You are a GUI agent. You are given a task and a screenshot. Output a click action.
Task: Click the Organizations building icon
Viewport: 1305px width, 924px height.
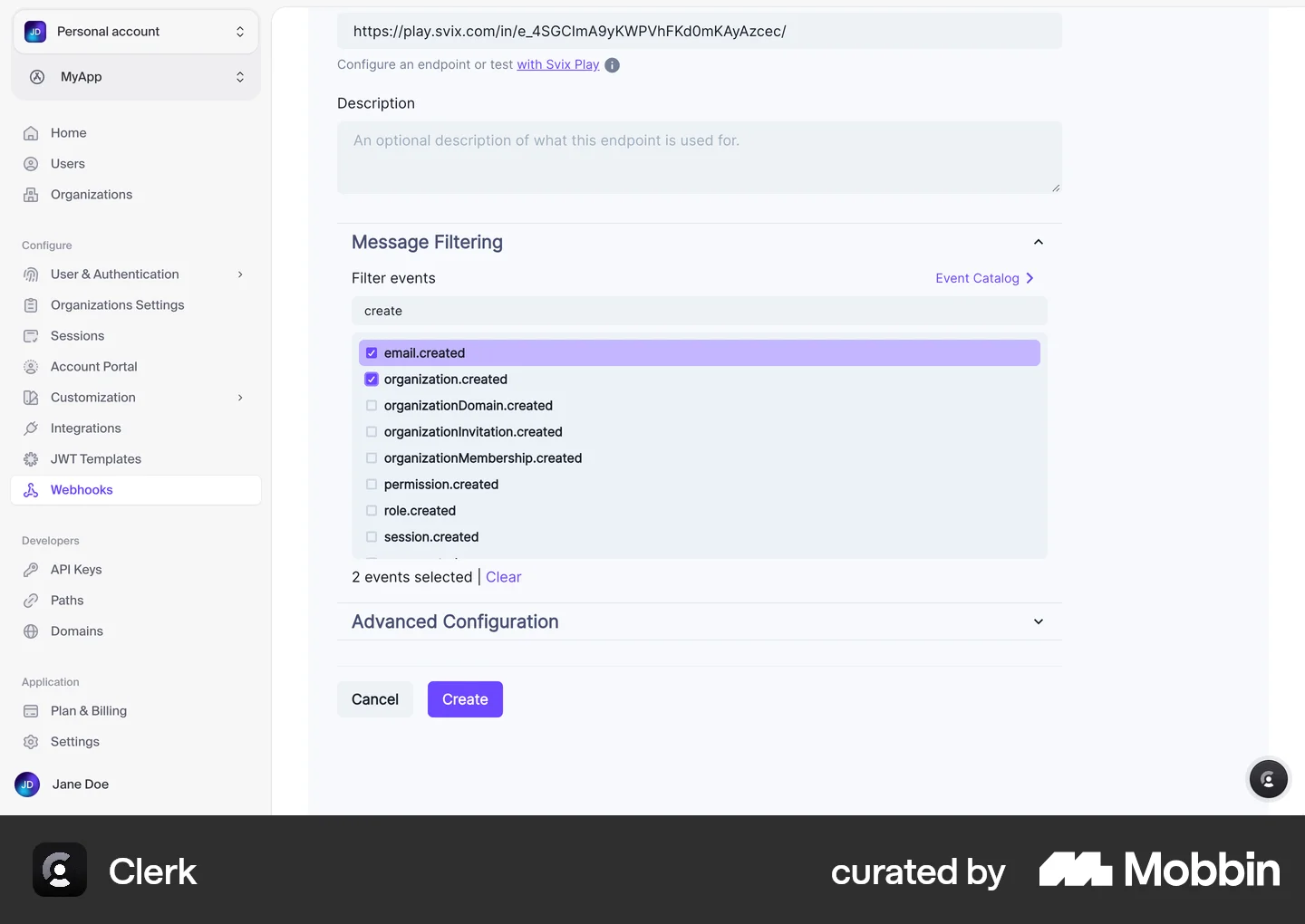click(x=31, y=195)
